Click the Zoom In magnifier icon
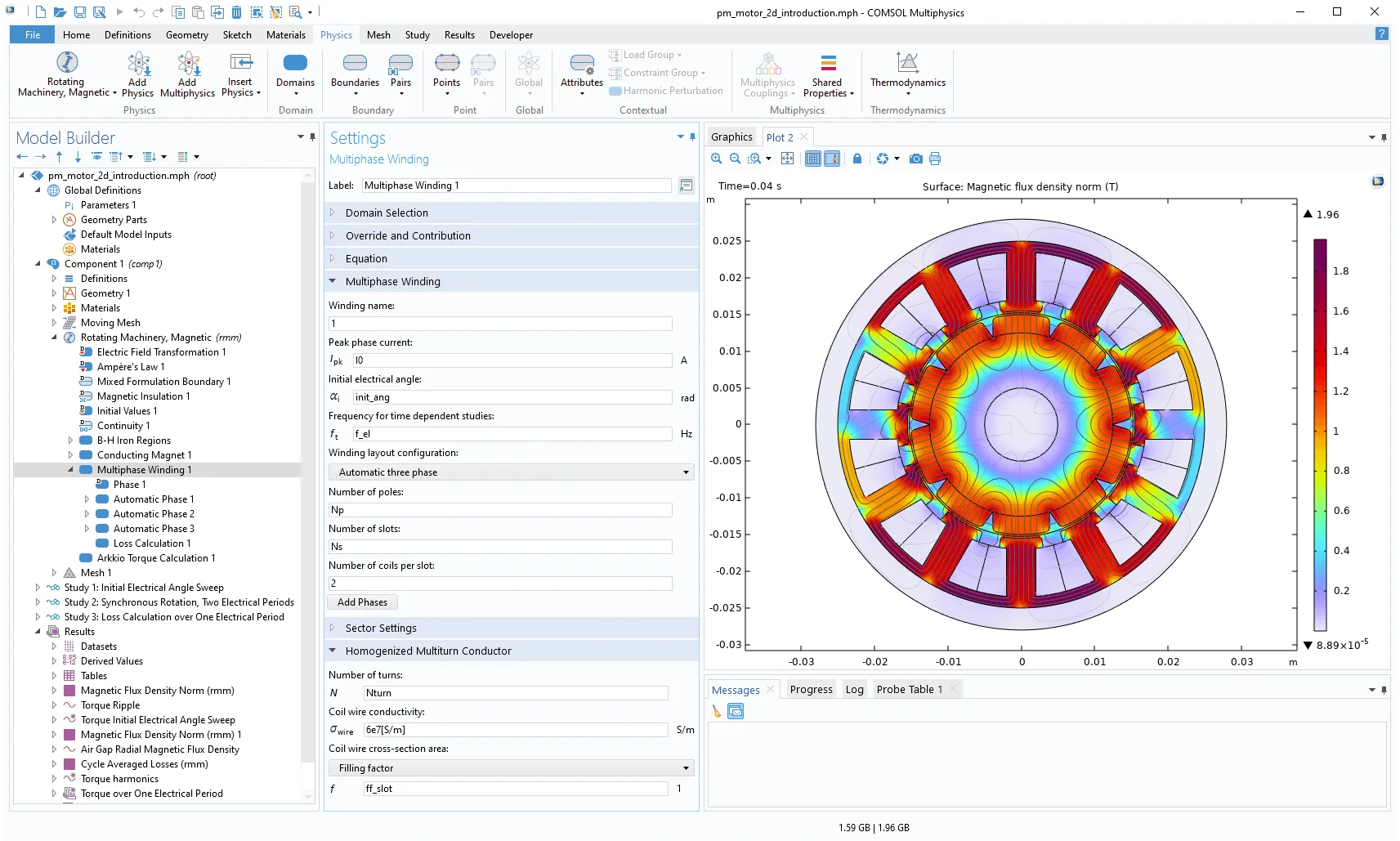1400x841 pixels. click(x=717, y=159)
